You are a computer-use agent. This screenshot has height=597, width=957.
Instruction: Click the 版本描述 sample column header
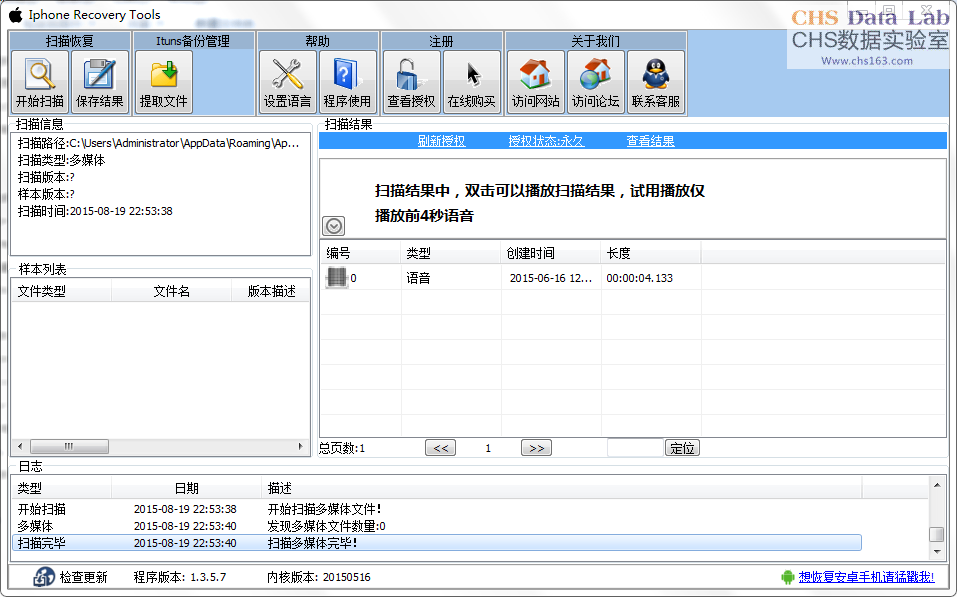pyautogui.click(x=271, y=292)
